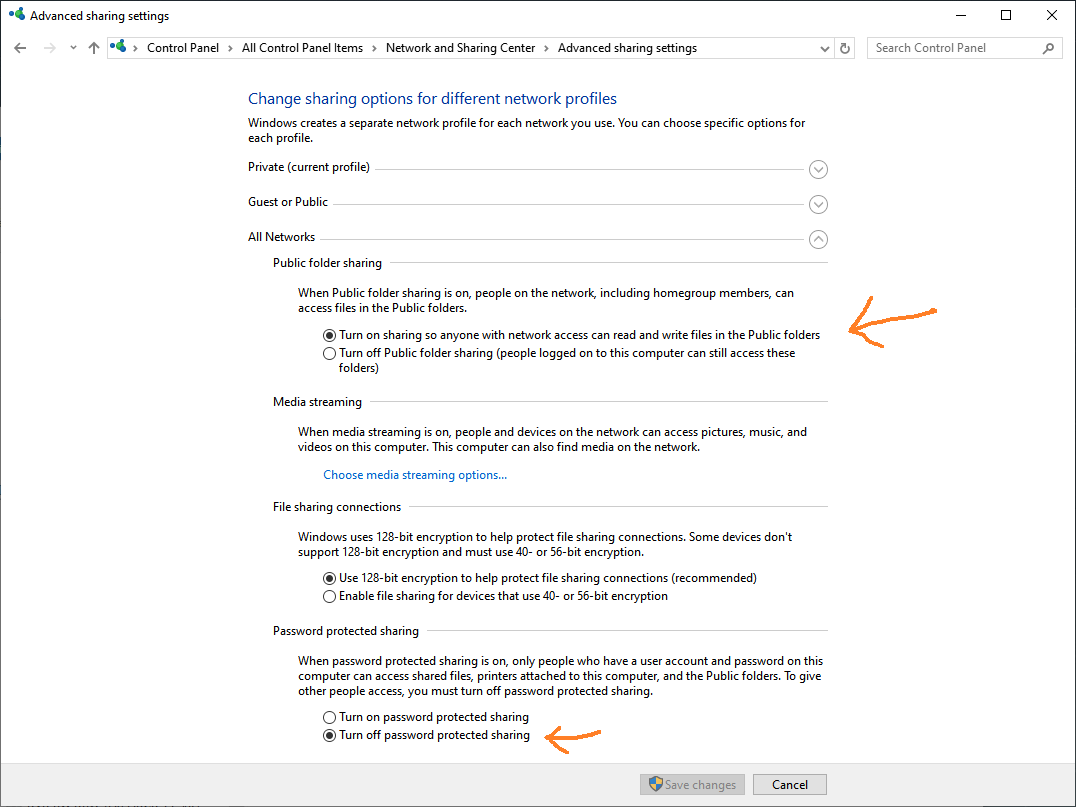The width and height of the screenshot is (1076, 807).
Task: Click the 'Password protected sharing' heading
Action: click(x=346, y=631)
